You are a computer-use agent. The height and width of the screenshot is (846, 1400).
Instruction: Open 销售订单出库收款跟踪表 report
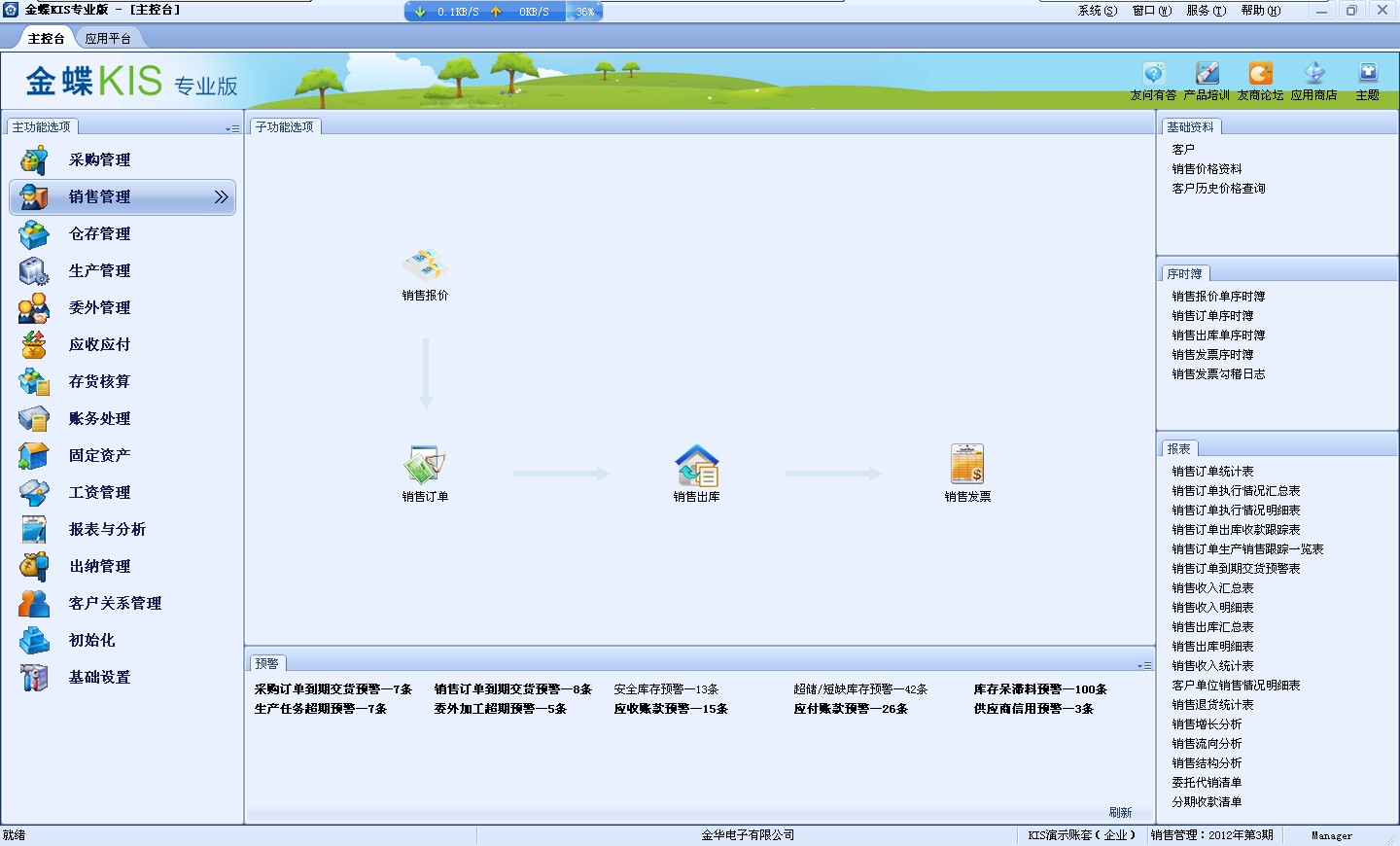1236,530
